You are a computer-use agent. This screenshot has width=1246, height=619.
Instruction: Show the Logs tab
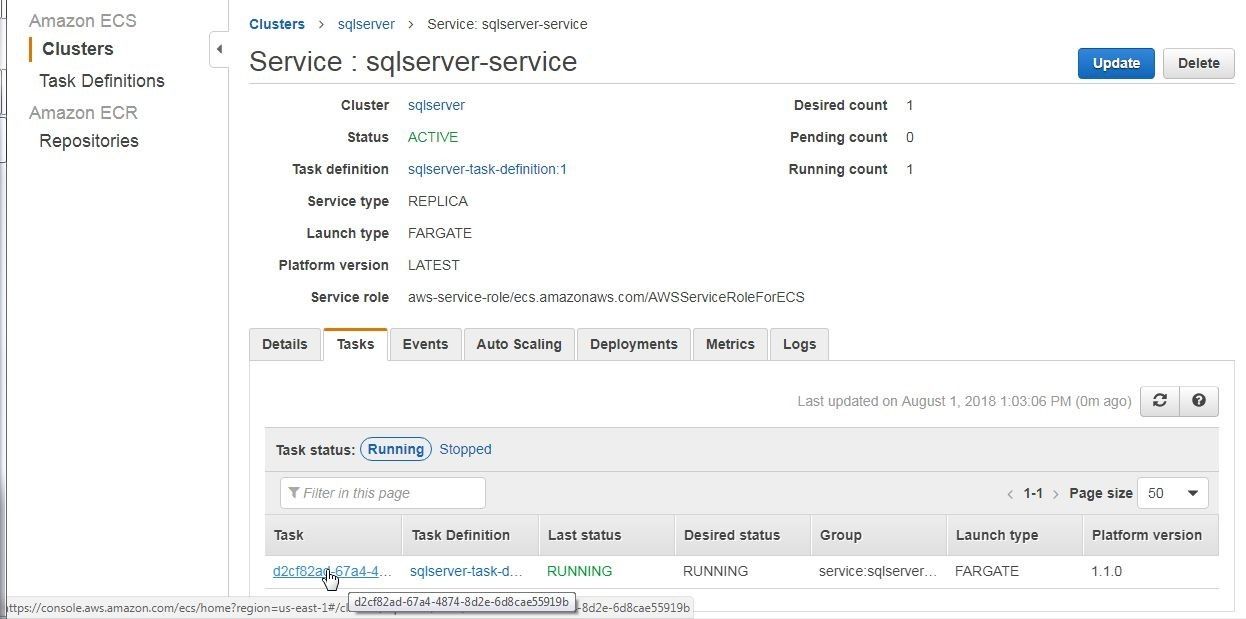point(800,344)
